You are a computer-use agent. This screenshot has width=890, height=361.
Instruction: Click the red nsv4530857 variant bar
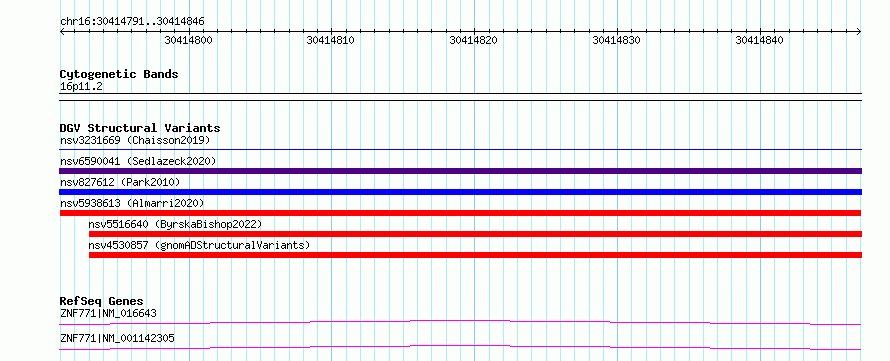(x=475, y=255)
